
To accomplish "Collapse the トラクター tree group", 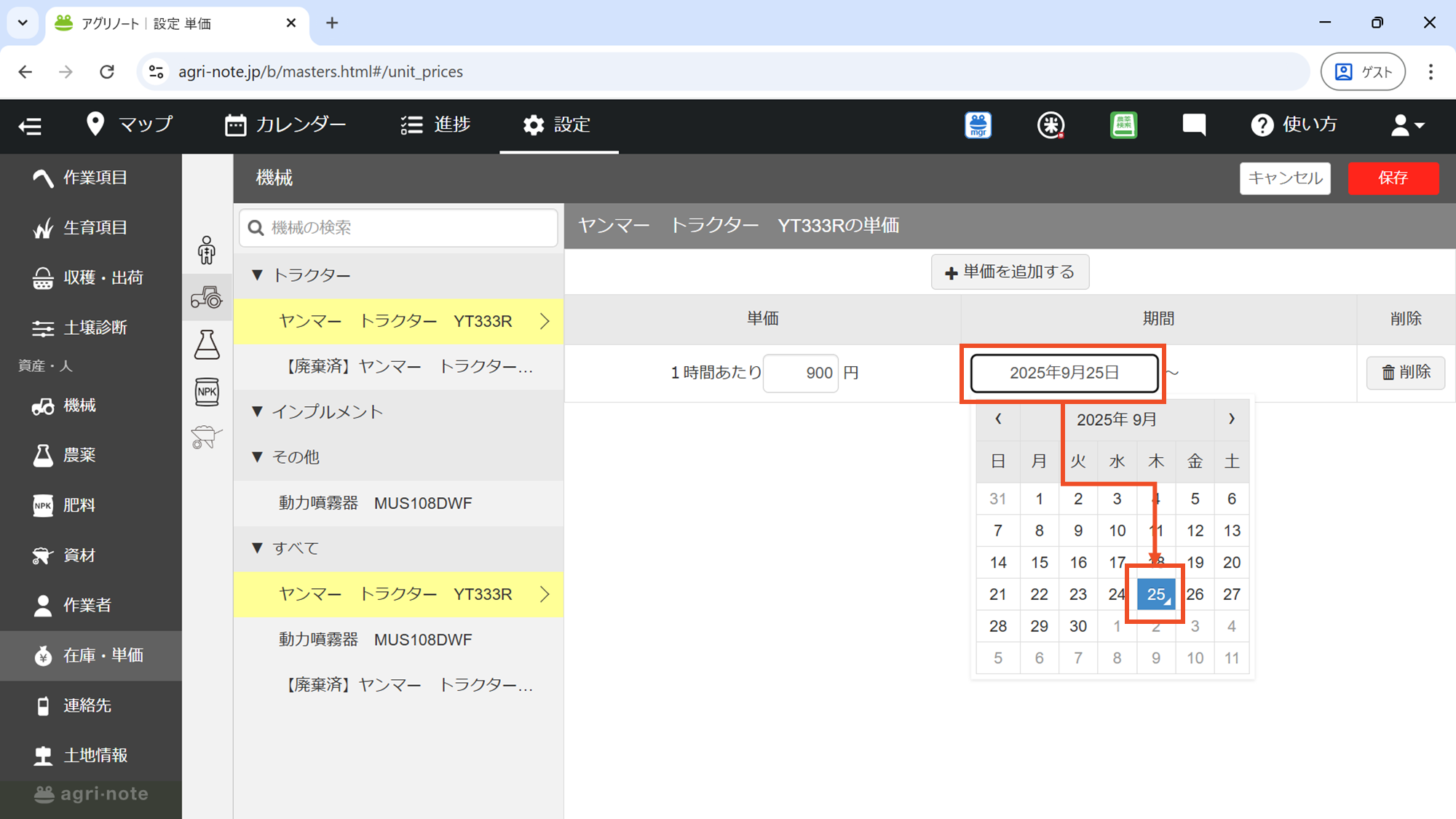I will pos(257,275).
